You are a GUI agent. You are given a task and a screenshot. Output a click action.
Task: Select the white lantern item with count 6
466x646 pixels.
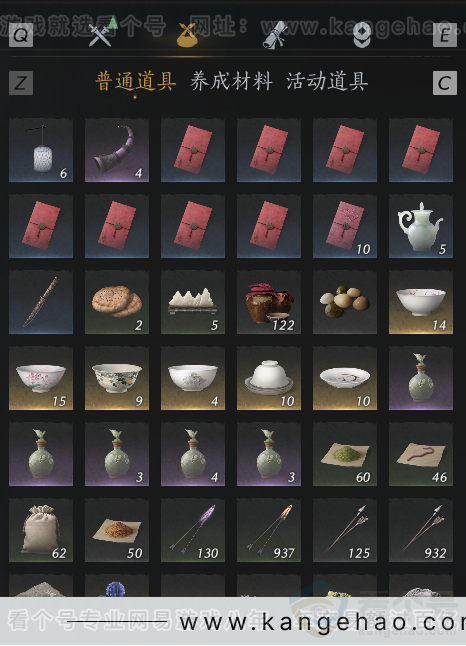tap(41, 150)
